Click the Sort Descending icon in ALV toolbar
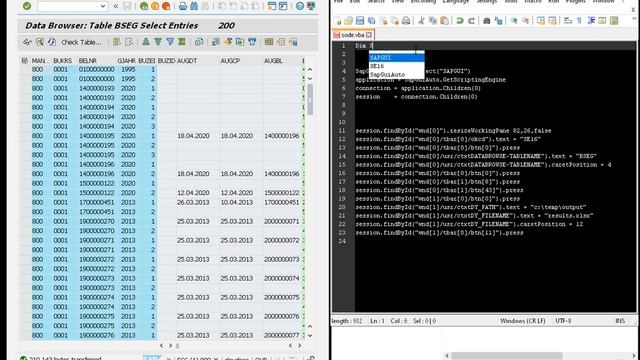The height and width of the screenshot is (360, 640). (x=158, y=42)
